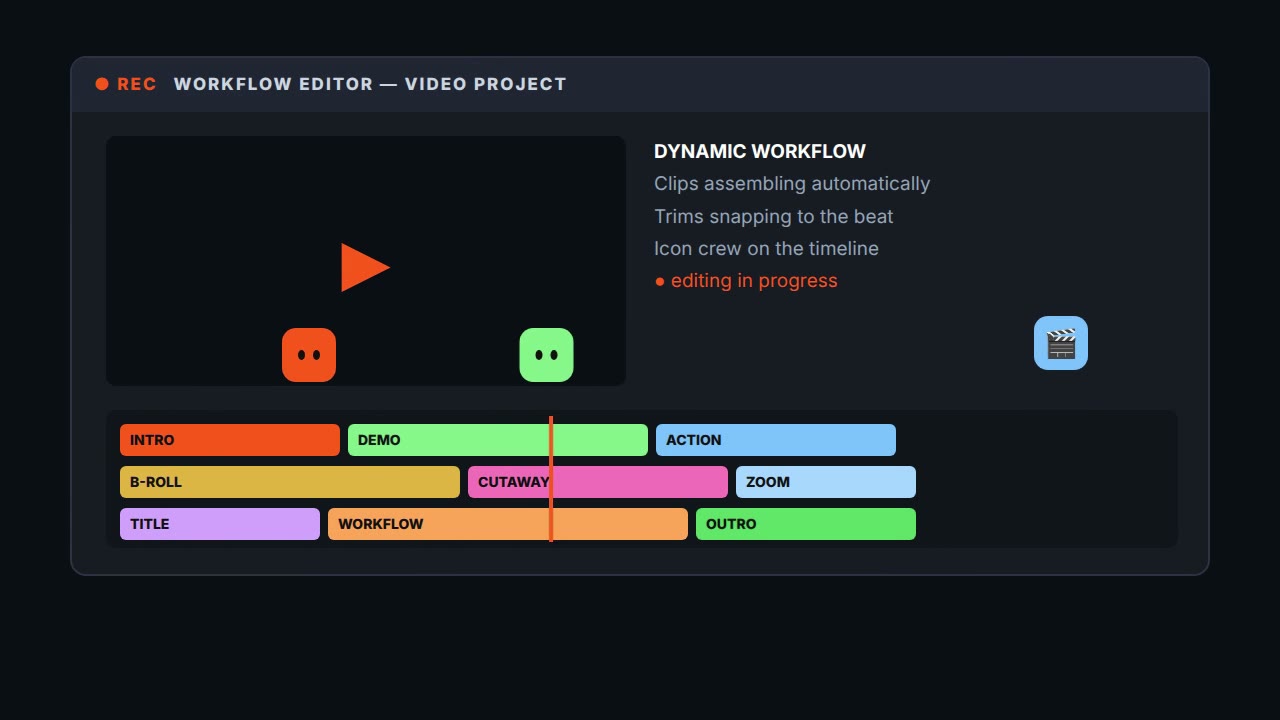Click the 'WORKFLOW EDITOR — VIDEO PROJECT' title
Screen dimensions: 1280x720
coord(370,84)
